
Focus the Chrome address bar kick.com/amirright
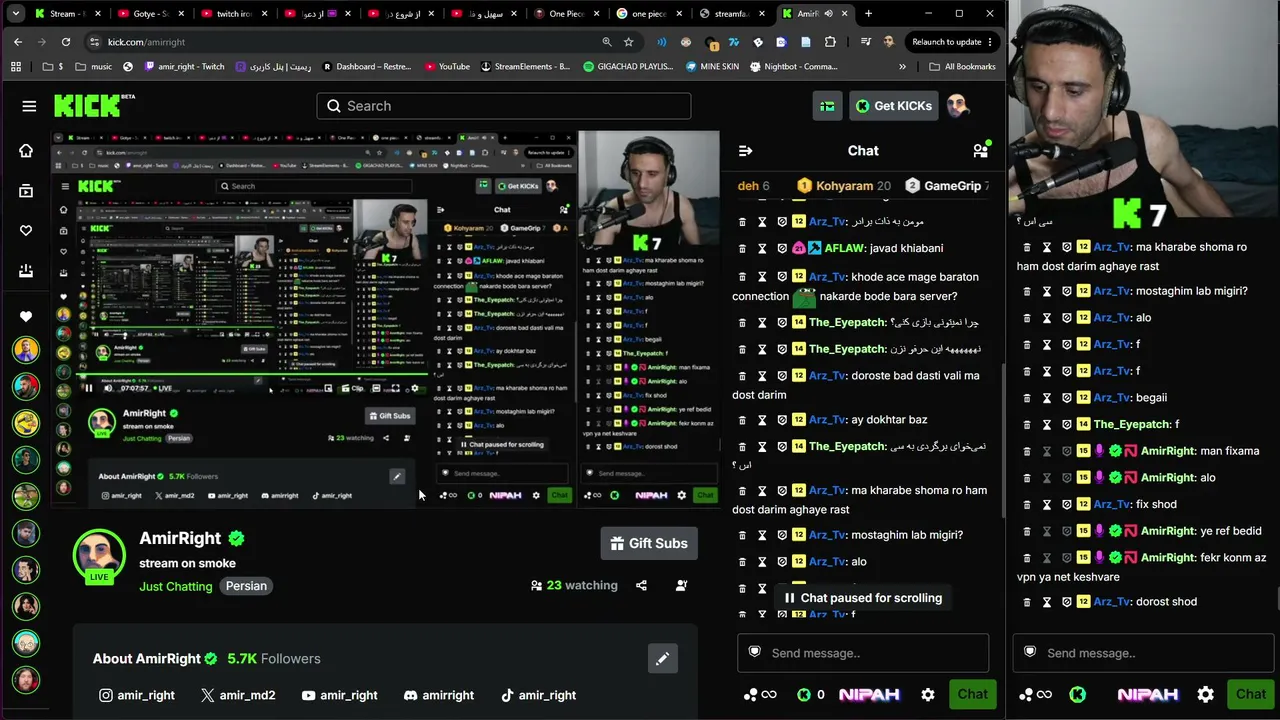tap(345, 42)
